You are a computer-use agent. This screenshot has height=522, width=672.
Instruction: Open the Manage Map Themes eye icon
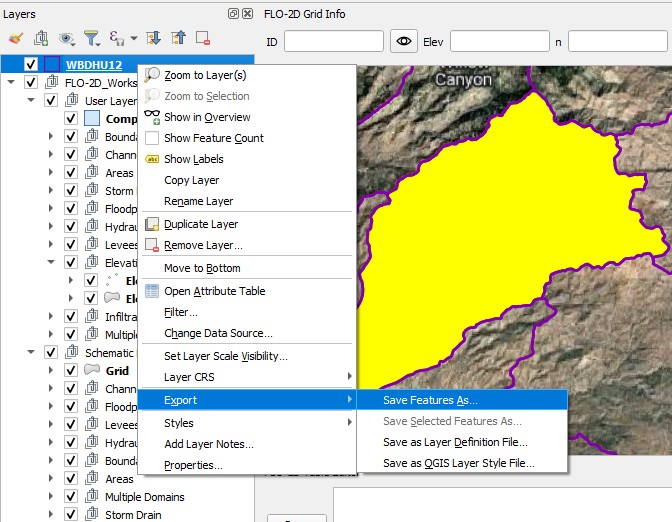click(x=67, y=38)
